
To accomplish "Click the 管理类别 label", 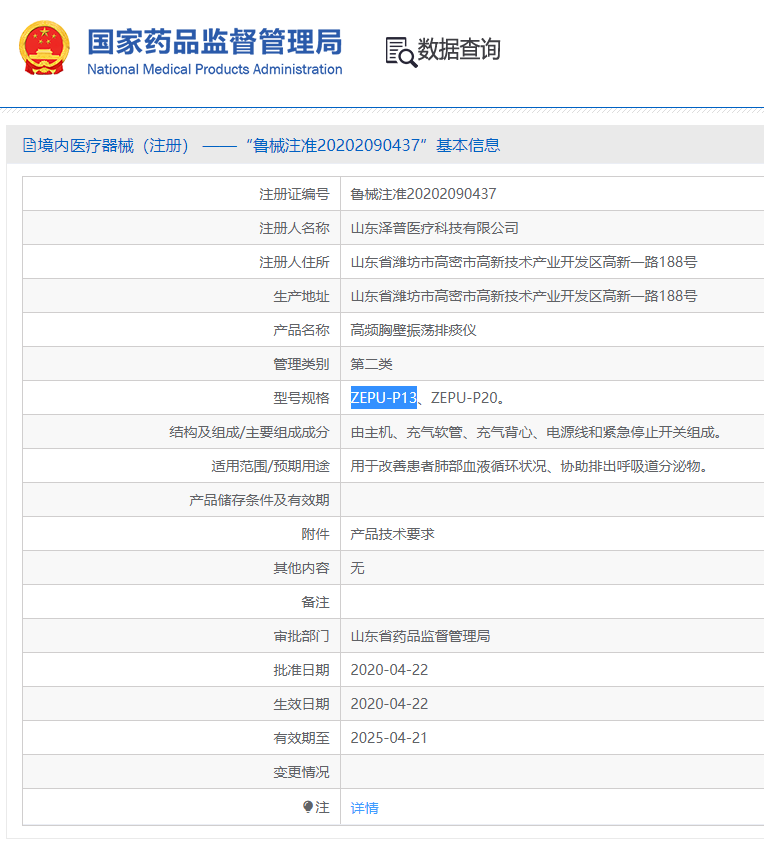I will click(x=301, y=364).
